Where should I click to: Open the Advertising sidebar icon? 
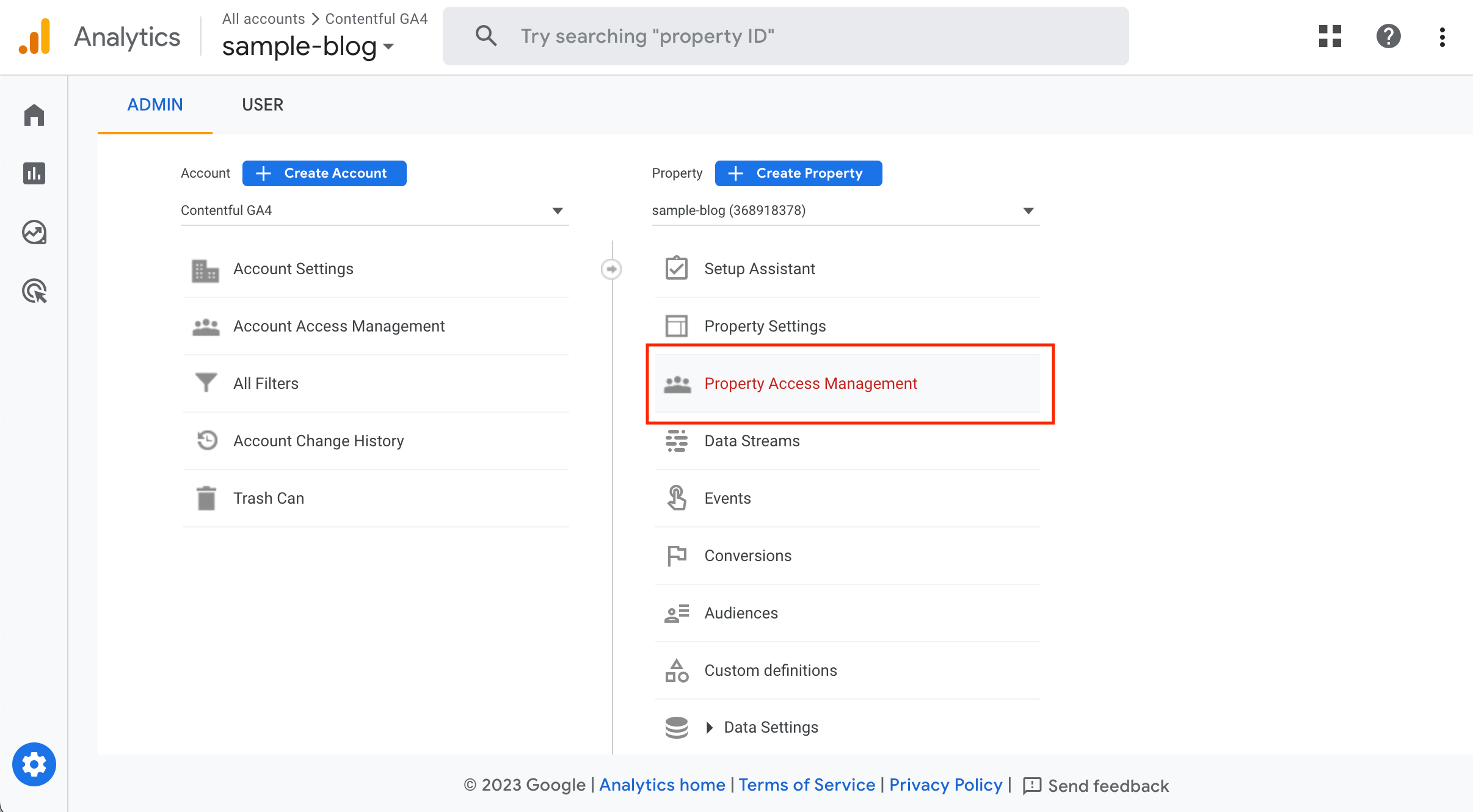pyautogui.click(x=34, y=291)
